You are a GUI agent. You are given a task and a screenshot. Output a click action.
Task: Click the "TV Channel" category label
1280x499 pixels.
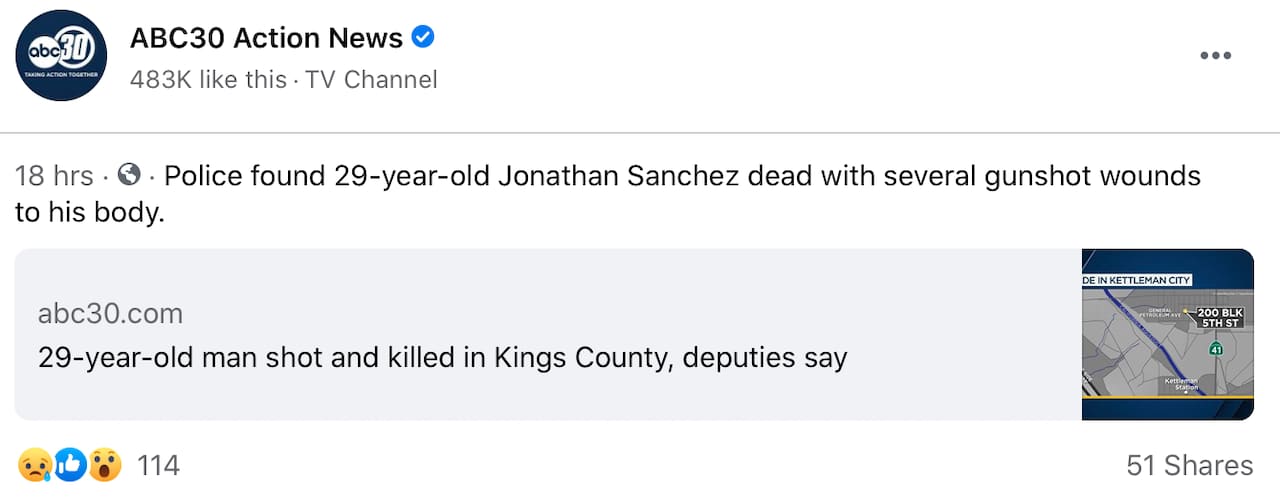point(371,79)
